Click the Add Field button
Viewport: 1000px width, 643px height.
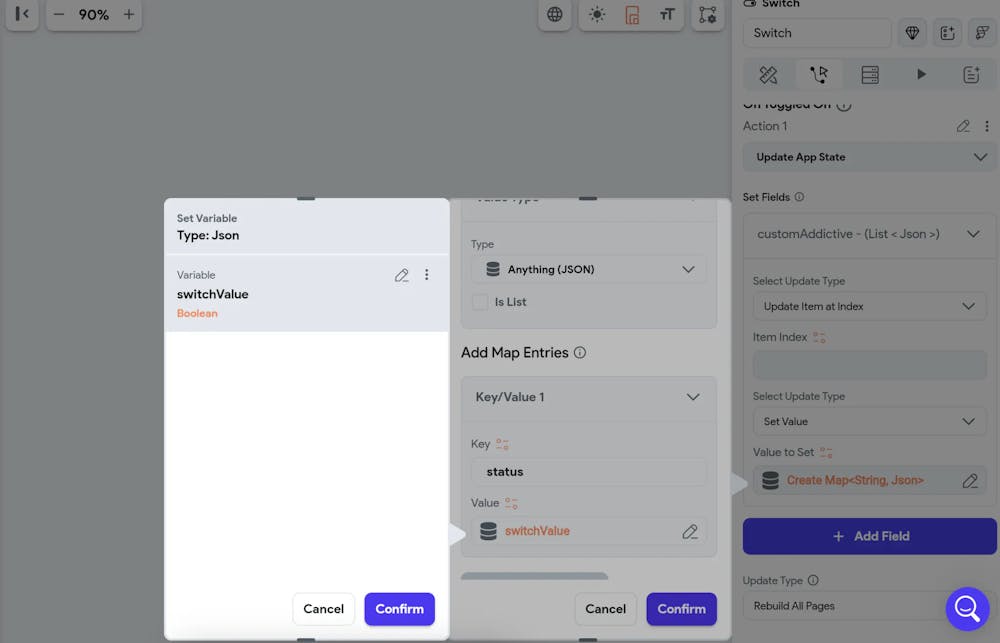tap(868, 536)
